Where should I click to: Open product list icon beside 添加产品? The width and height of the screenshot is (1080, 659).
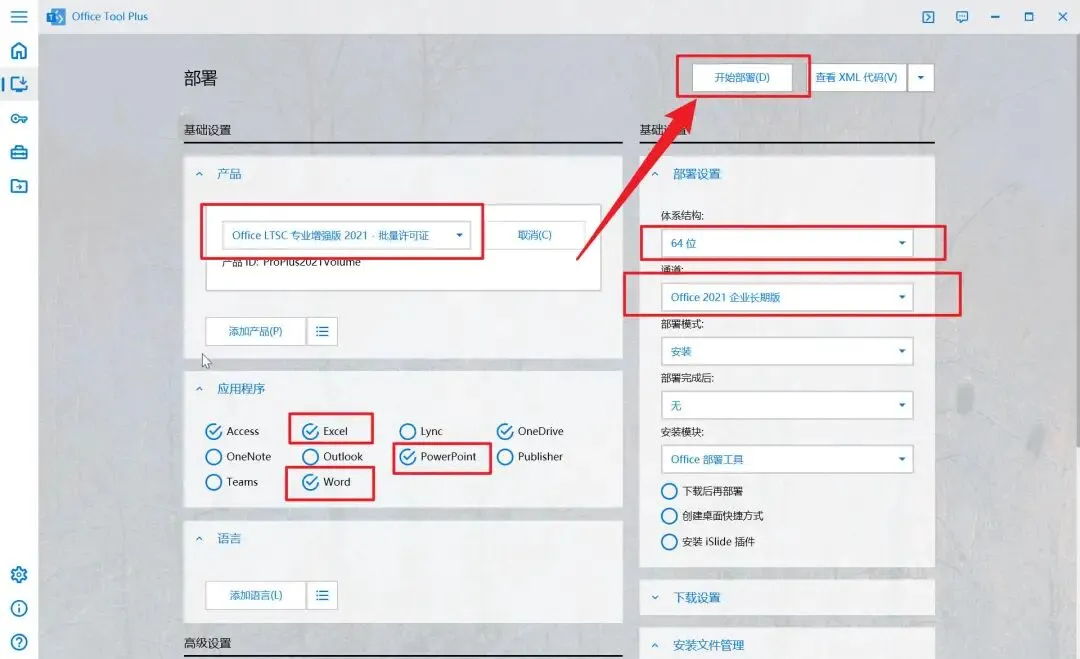click(322, 331)
